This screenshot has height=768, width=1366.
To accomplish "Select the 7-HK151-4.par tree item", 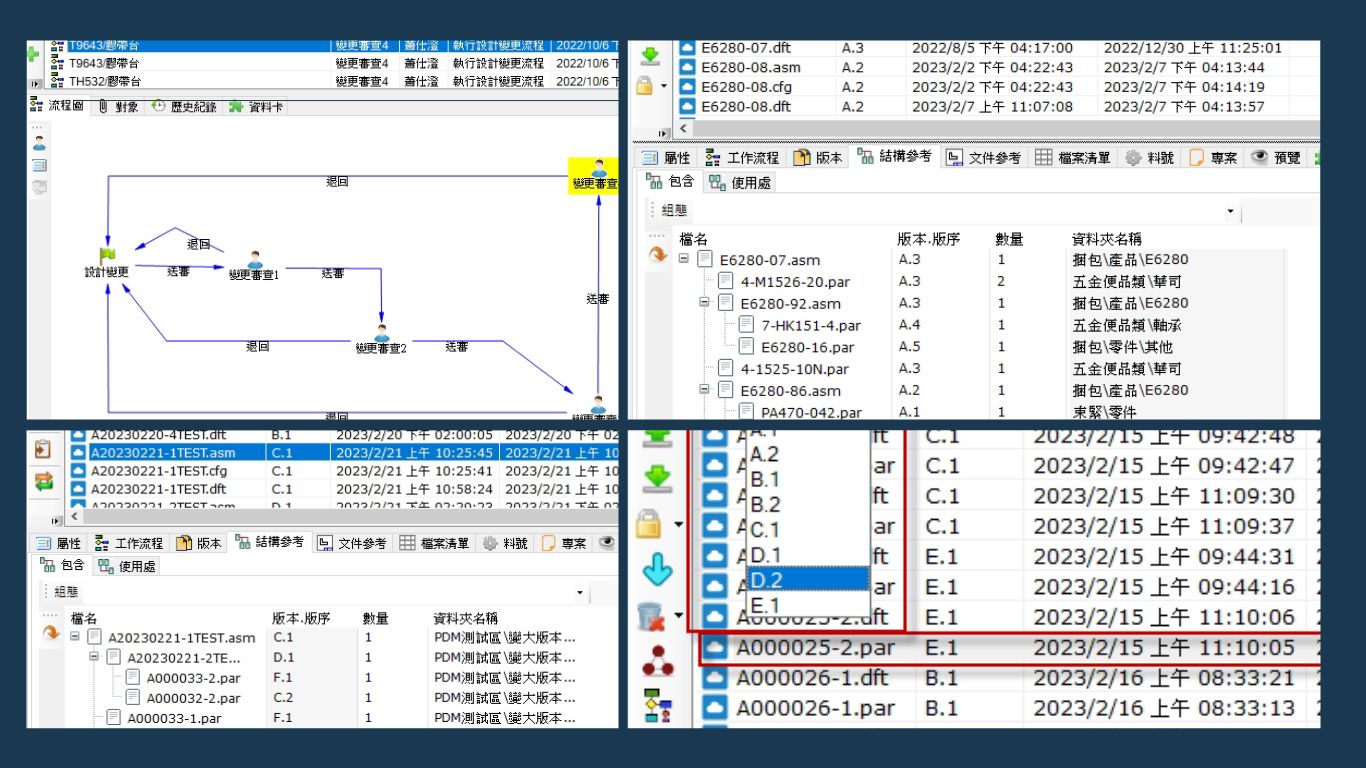I will (810, 325).
